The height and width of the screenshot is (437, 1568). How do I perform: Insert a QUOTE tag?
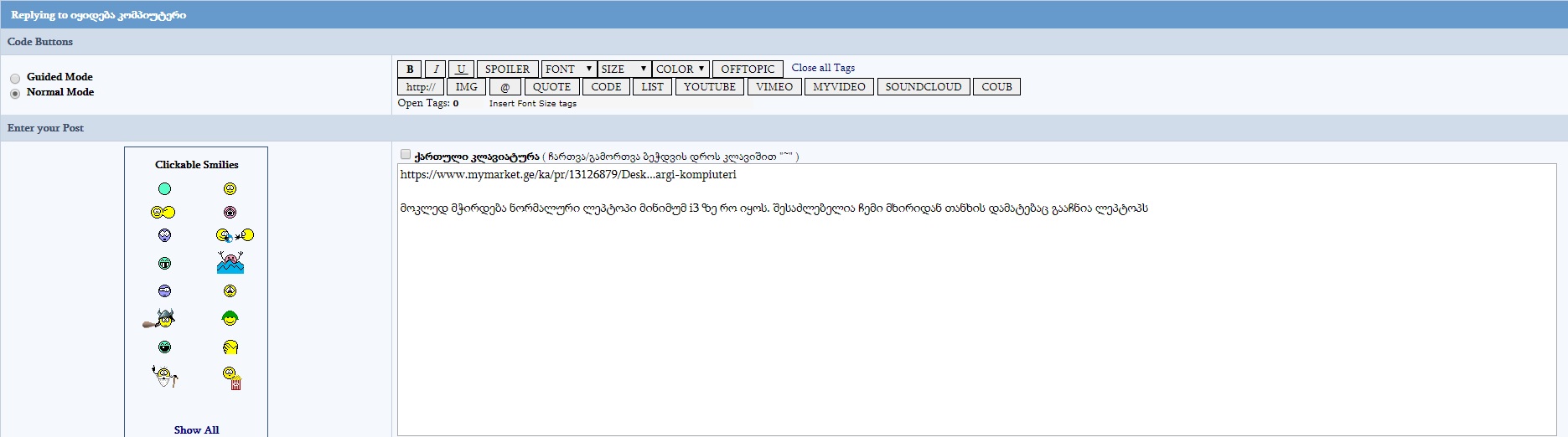tap(551, 87)
